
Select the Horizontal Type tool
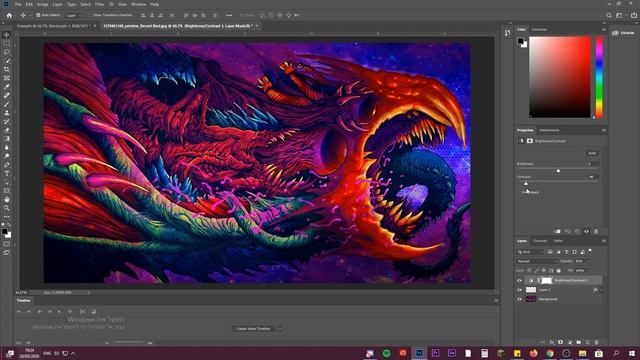7,173
